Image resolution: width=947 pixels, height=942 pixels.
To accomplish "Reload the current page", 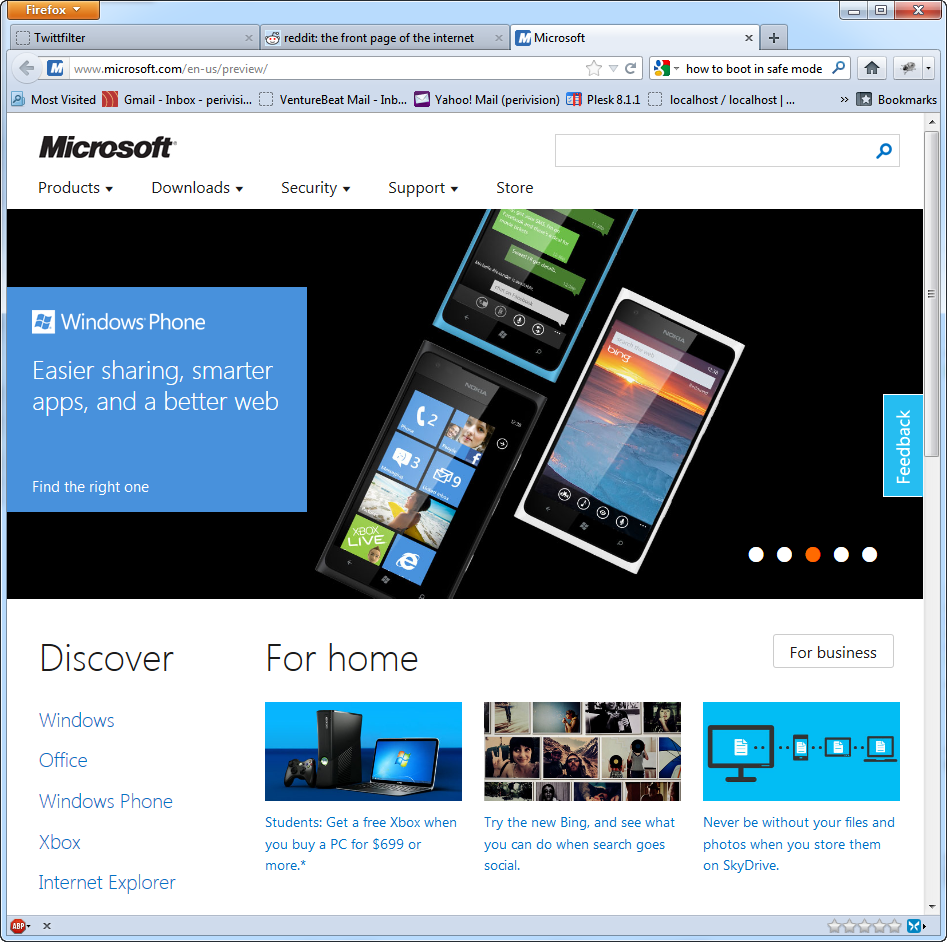I will point(631,68).
